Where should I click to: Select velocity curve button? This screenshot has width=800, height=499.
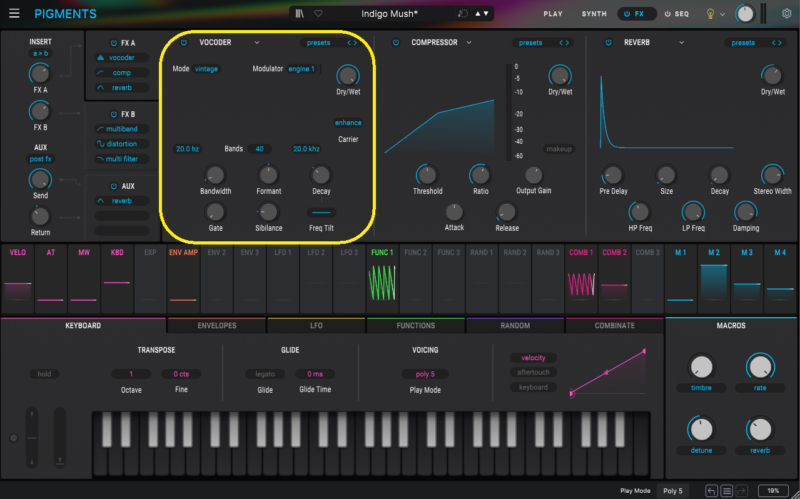coord(533,358)
